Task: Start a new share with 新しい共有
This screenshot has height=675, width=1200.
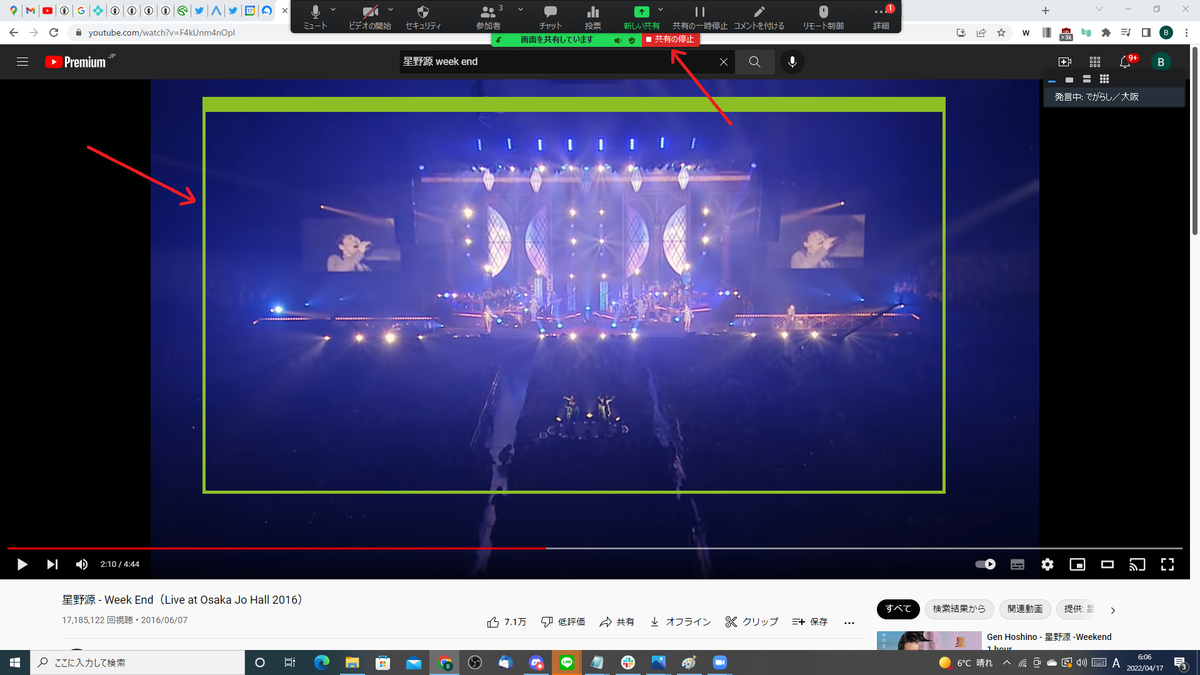Action: [x=641, y=16]
